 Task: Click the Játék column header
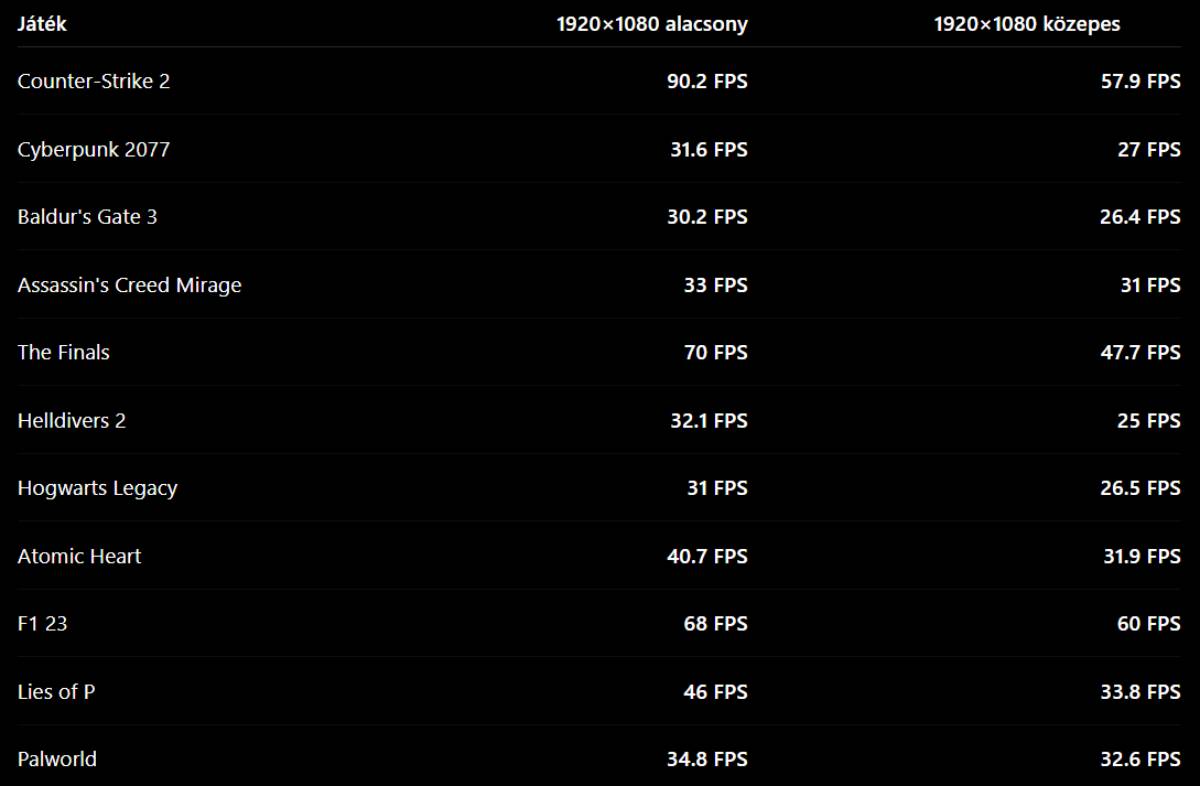click(42, 24)
